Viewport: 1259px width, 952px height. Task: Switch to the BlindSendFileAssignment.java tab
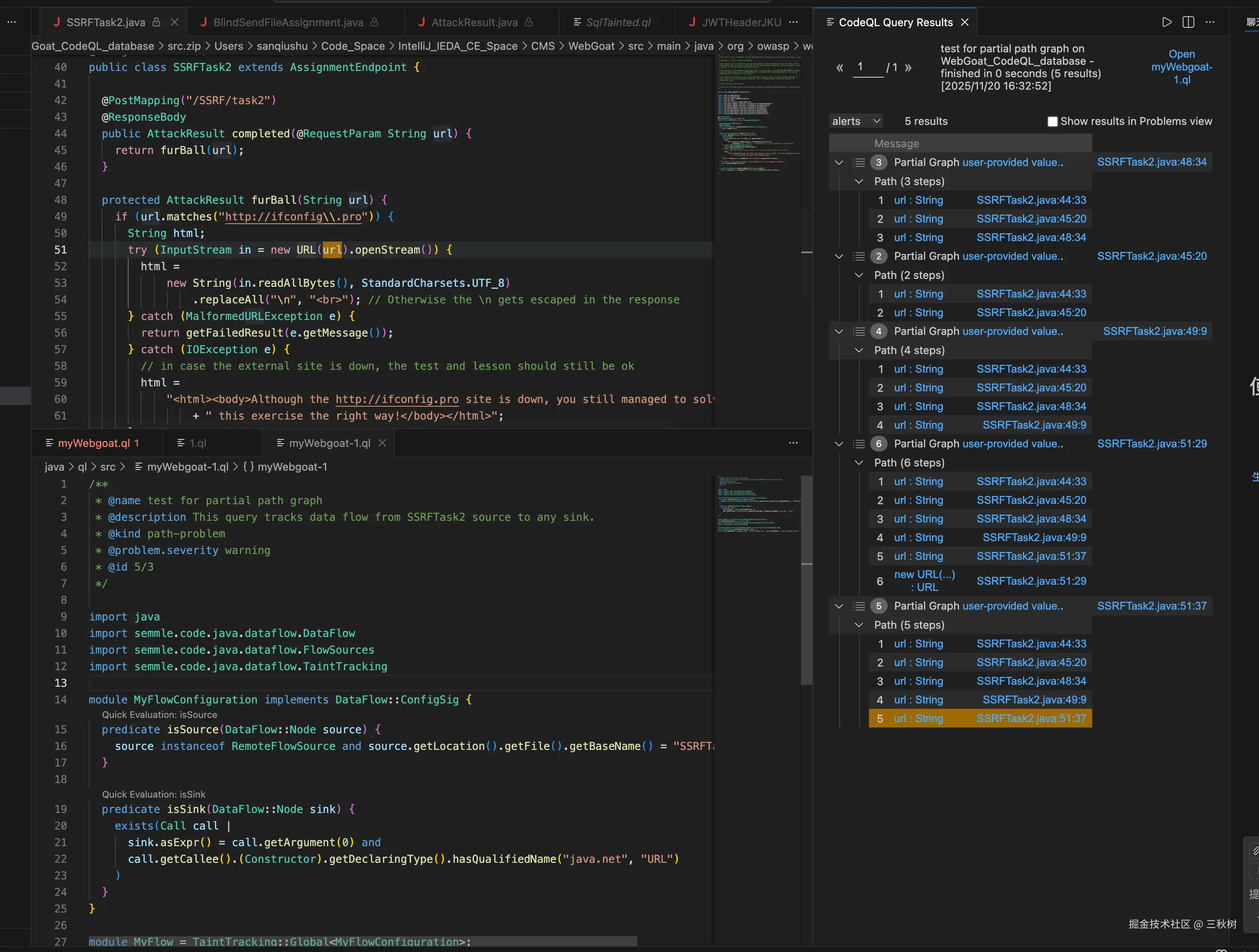[288, 22]
